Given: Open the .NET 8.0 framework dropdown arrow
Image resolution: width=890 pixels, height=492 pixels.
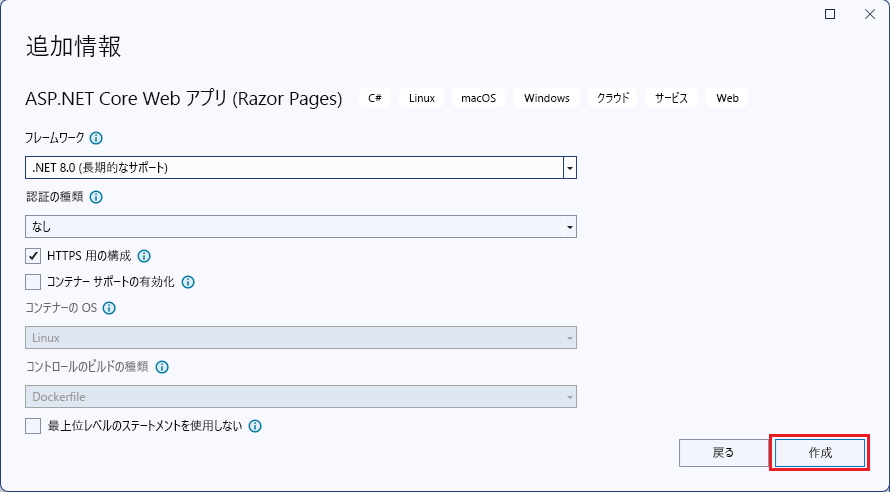Looking at the screenshot, I should click(x=570, y=168).
